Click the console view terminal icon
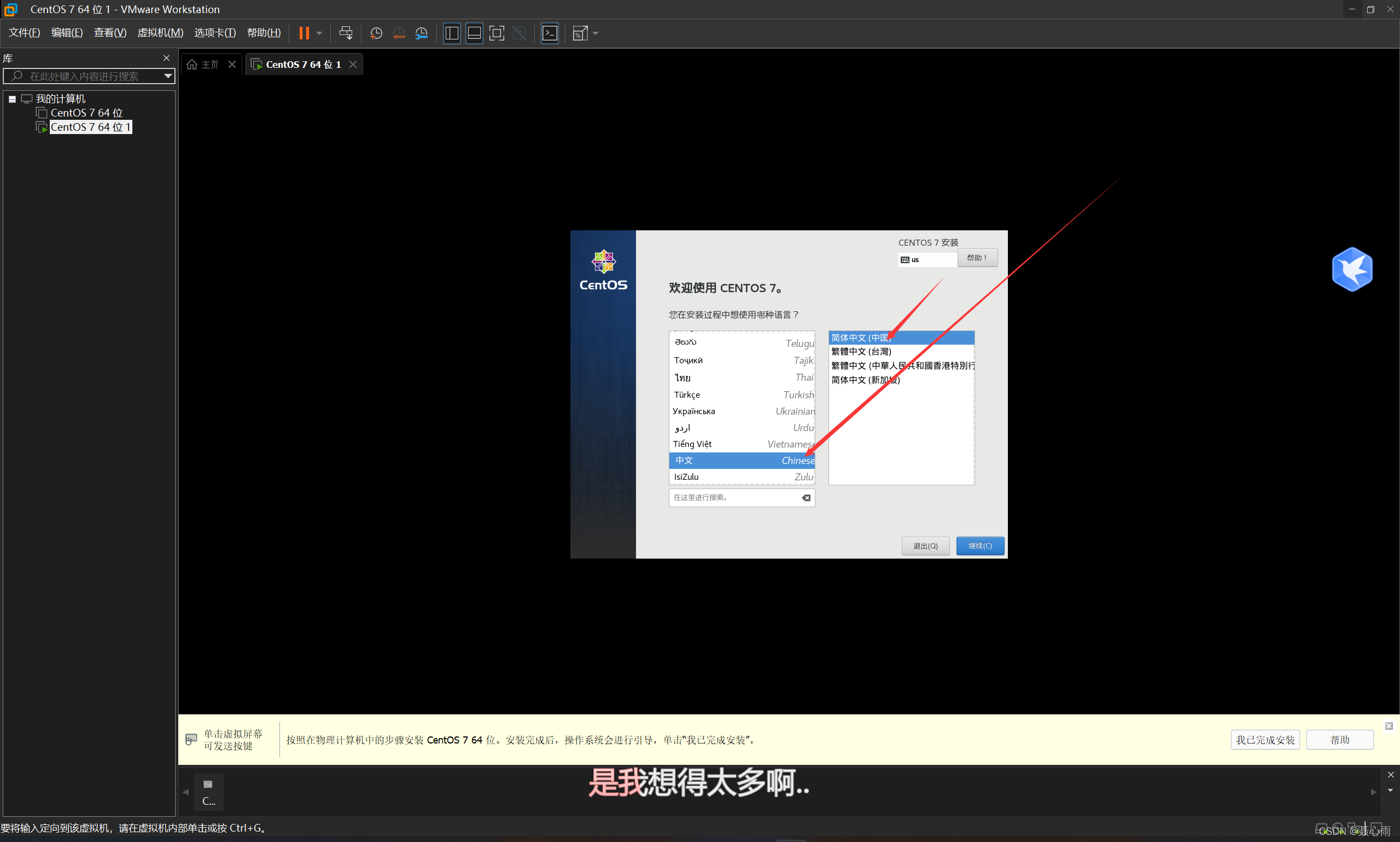This screenshot has height=842, width=1400. [x=550, y=33]
